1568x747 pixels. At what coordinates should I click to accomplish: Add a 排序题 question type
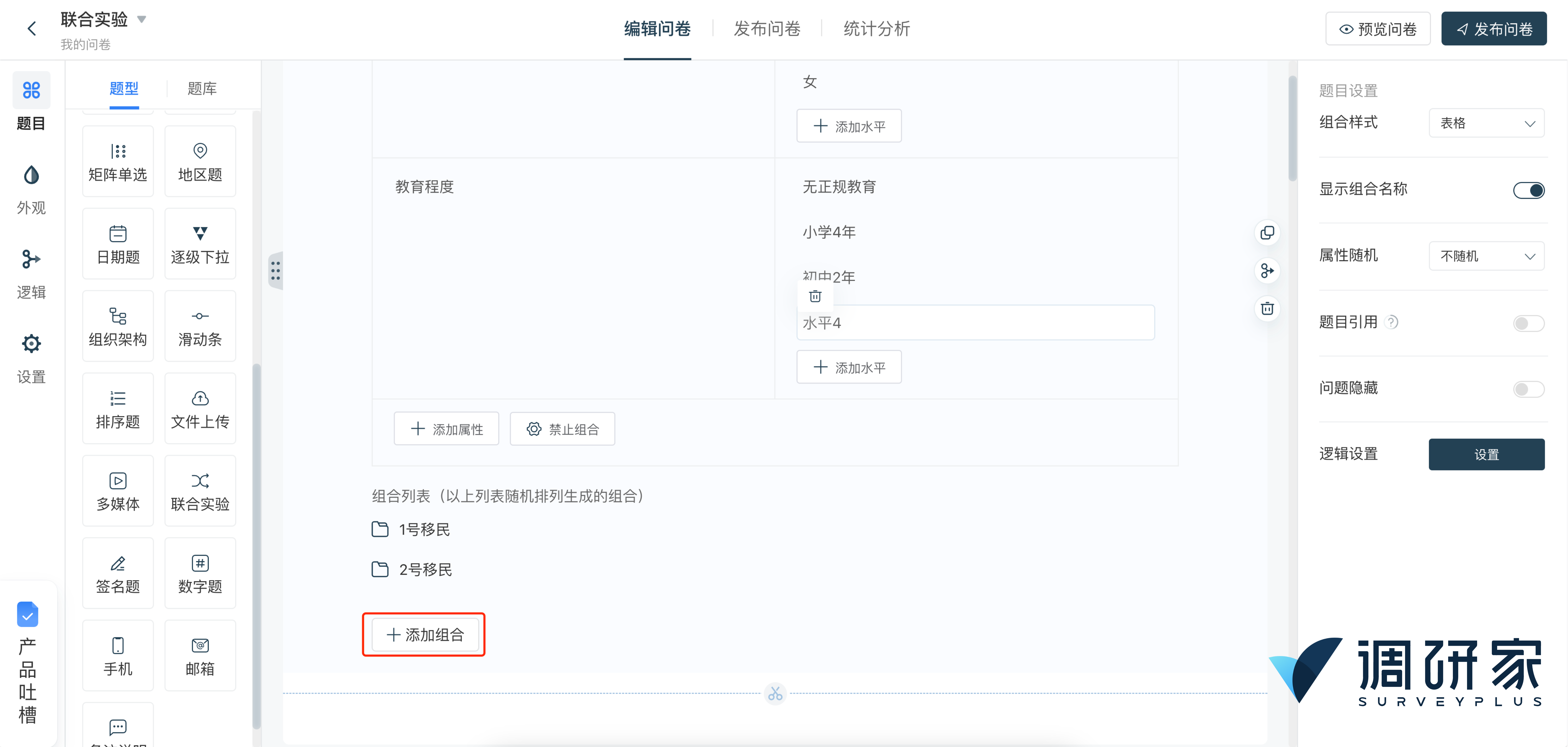coord(118,408)
